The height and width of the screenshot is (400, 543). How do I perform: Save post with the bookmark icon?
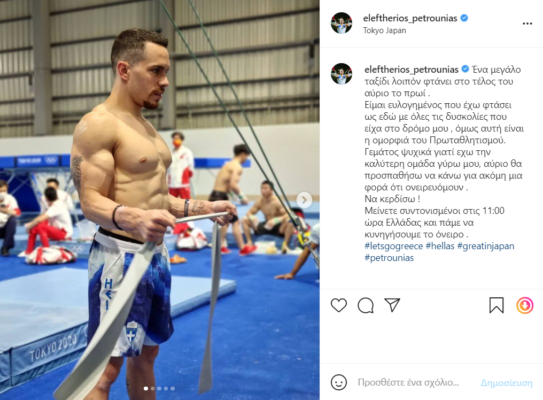point(496,305)
